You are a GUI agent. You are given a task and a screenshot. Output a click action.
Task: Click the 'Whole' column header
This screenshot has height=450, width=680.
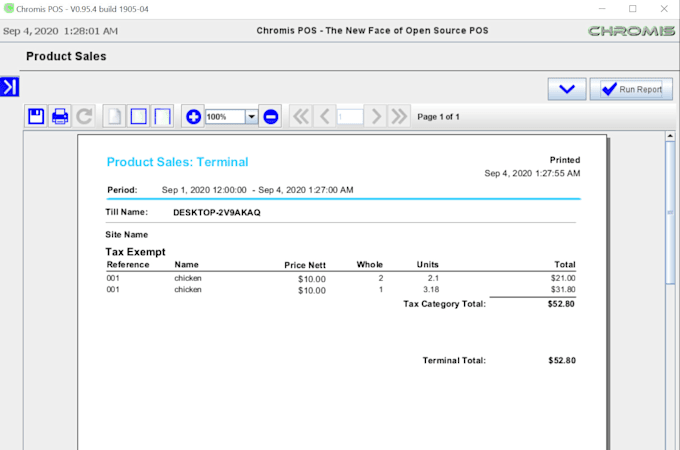[x=369, y=264]
